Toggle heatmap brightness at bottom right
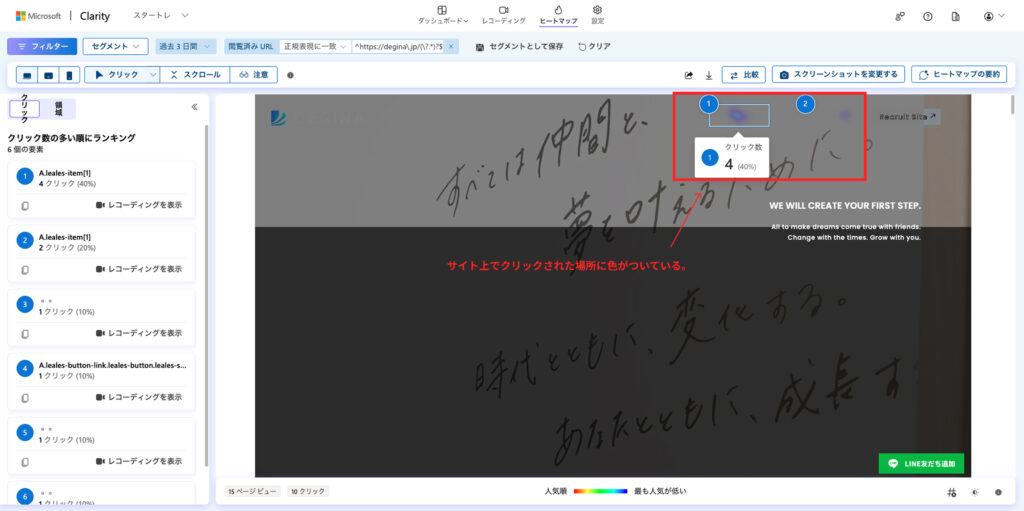 pyautogui.click(x=975, y=492)
